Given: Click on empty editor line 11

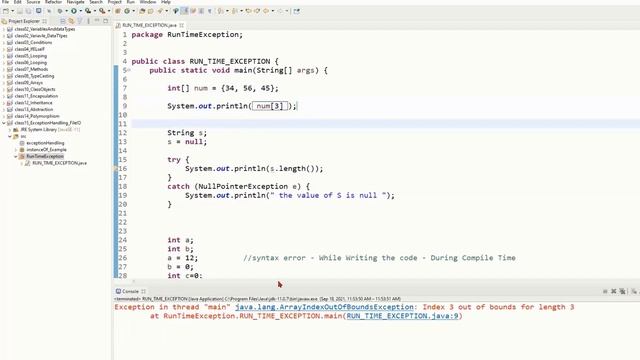Looking at the screenshot, I should click(385, 124).
